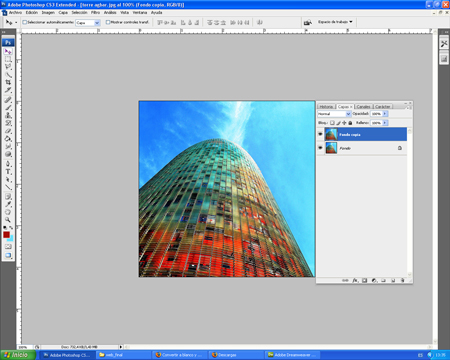Viewport: 450px width, 360px height.
Task: Hide the Fondo copia layer eye
Action: pos(320,134)
